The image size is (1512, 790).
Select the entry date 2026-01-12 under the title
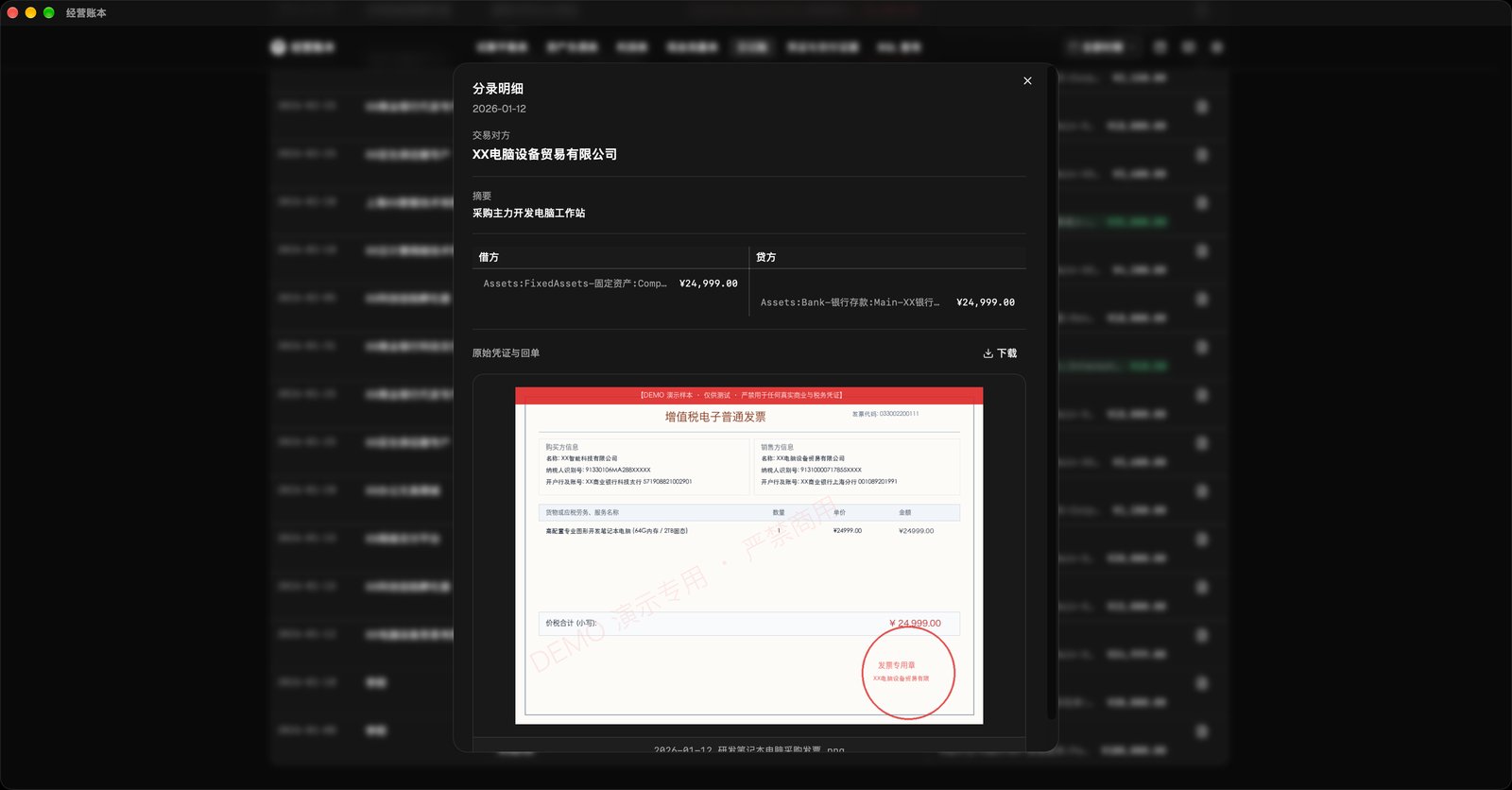(499, 109)
